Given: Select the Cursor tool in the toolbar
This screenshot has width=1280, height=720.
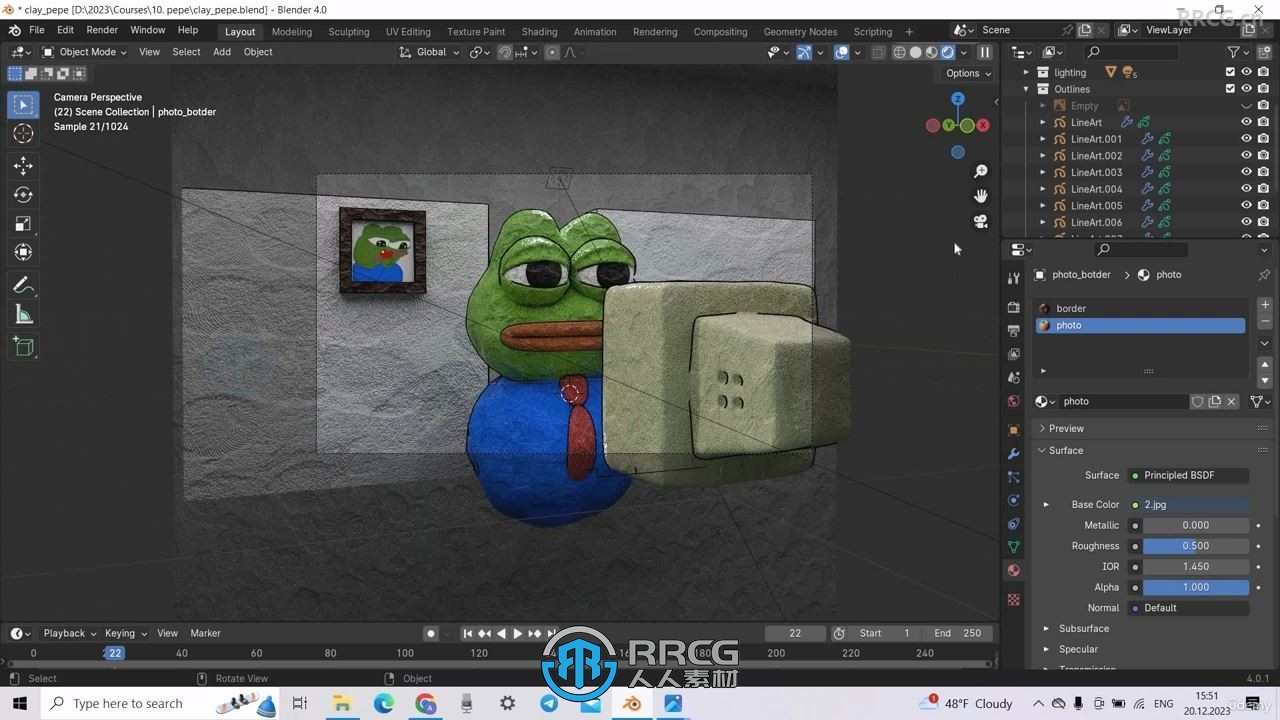Looking at the screenshot, I should click(x=24, y=134).
